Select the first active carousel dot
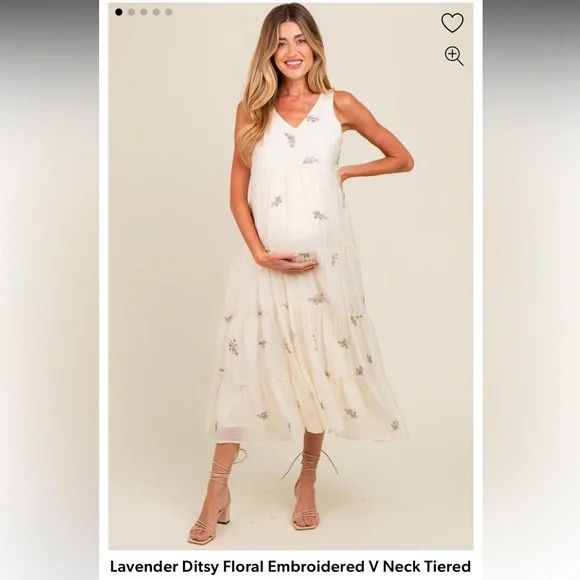The image size is (580, 580). (119, 12)
